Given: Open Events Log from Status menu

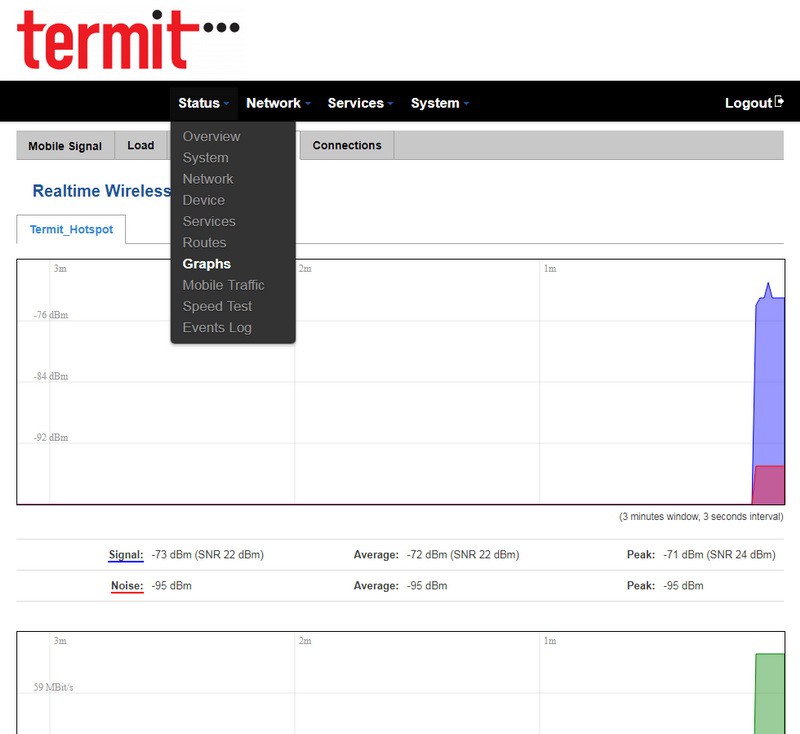Looking at the screenshot, I should (x=217, y=328).
